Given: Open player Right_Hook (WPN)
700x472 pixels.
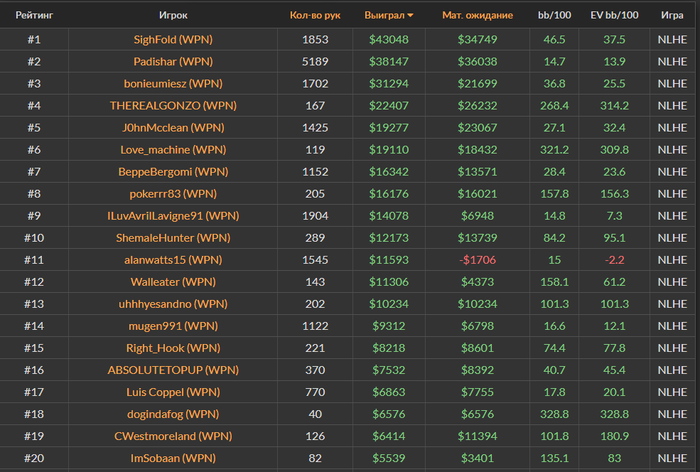Looking at the screenshot, I should (173, 348).
